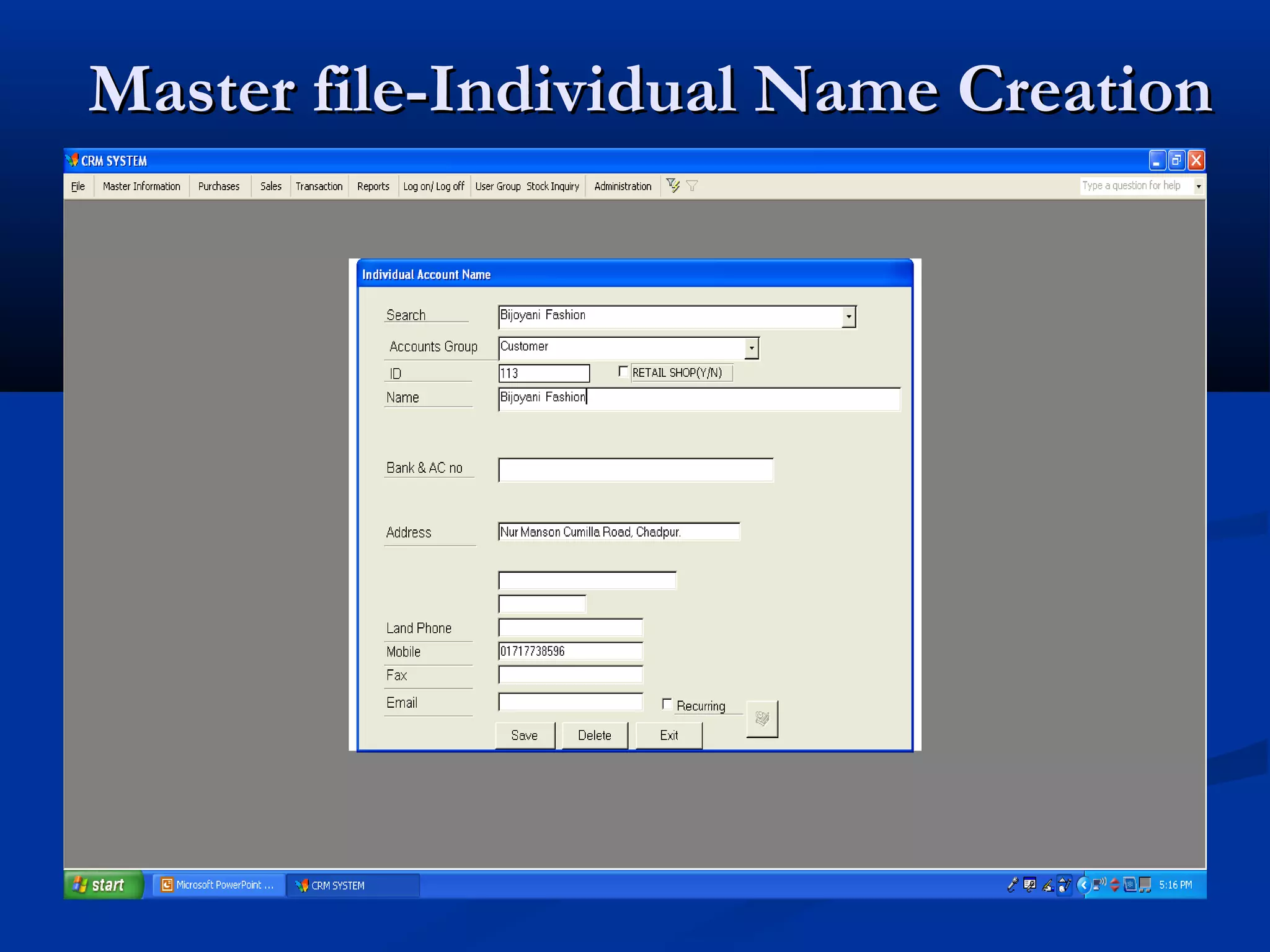Open the Stock Inquiry menu
Viewport: 1270px width, 952px height.
[x=553, y=186]
